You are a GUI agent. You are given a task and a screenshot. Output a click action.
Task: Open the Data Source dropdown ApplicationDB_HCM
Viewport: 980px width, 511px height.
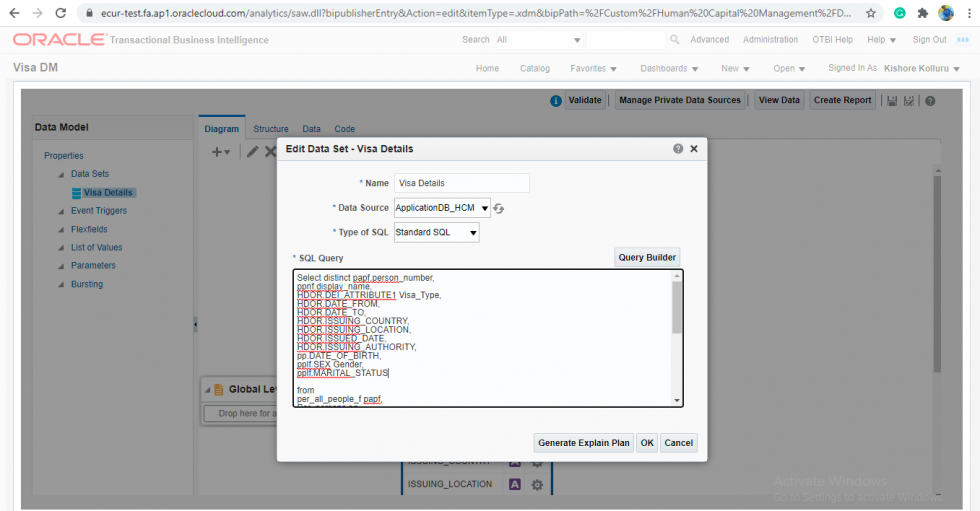pyautogui.click(x=442, y=208)
